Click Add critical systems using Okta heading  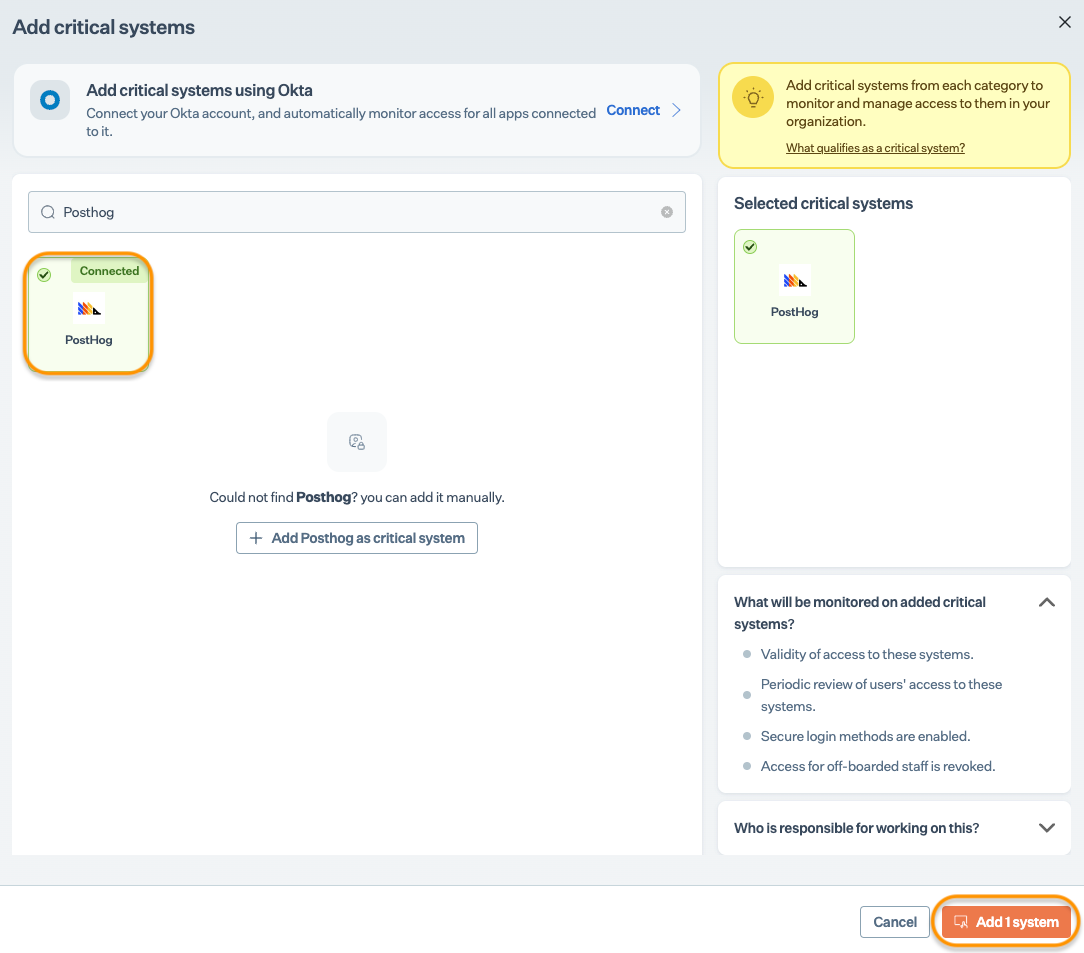tap(199, 91)
